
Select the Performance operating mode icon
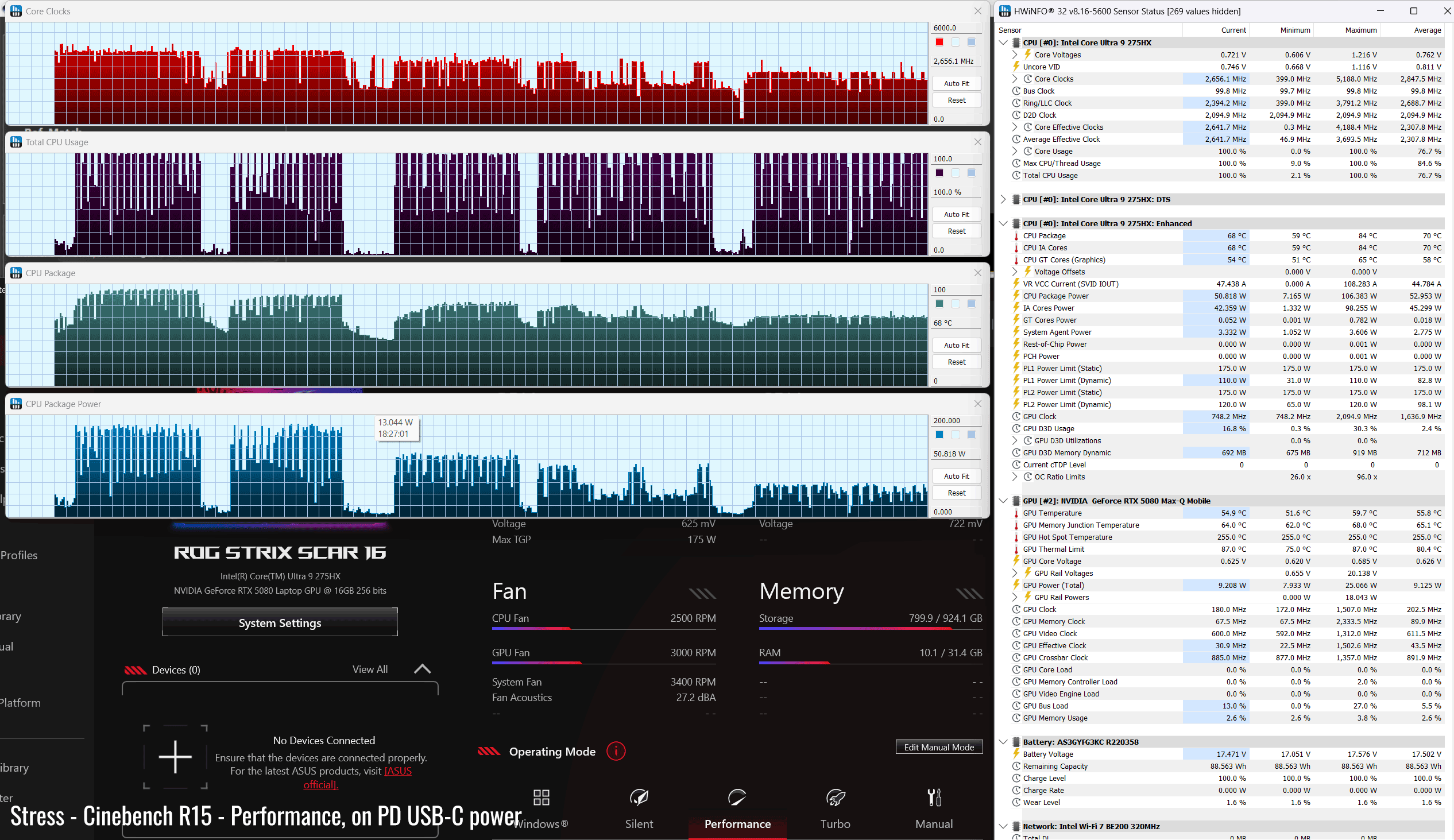coord(737,798)
